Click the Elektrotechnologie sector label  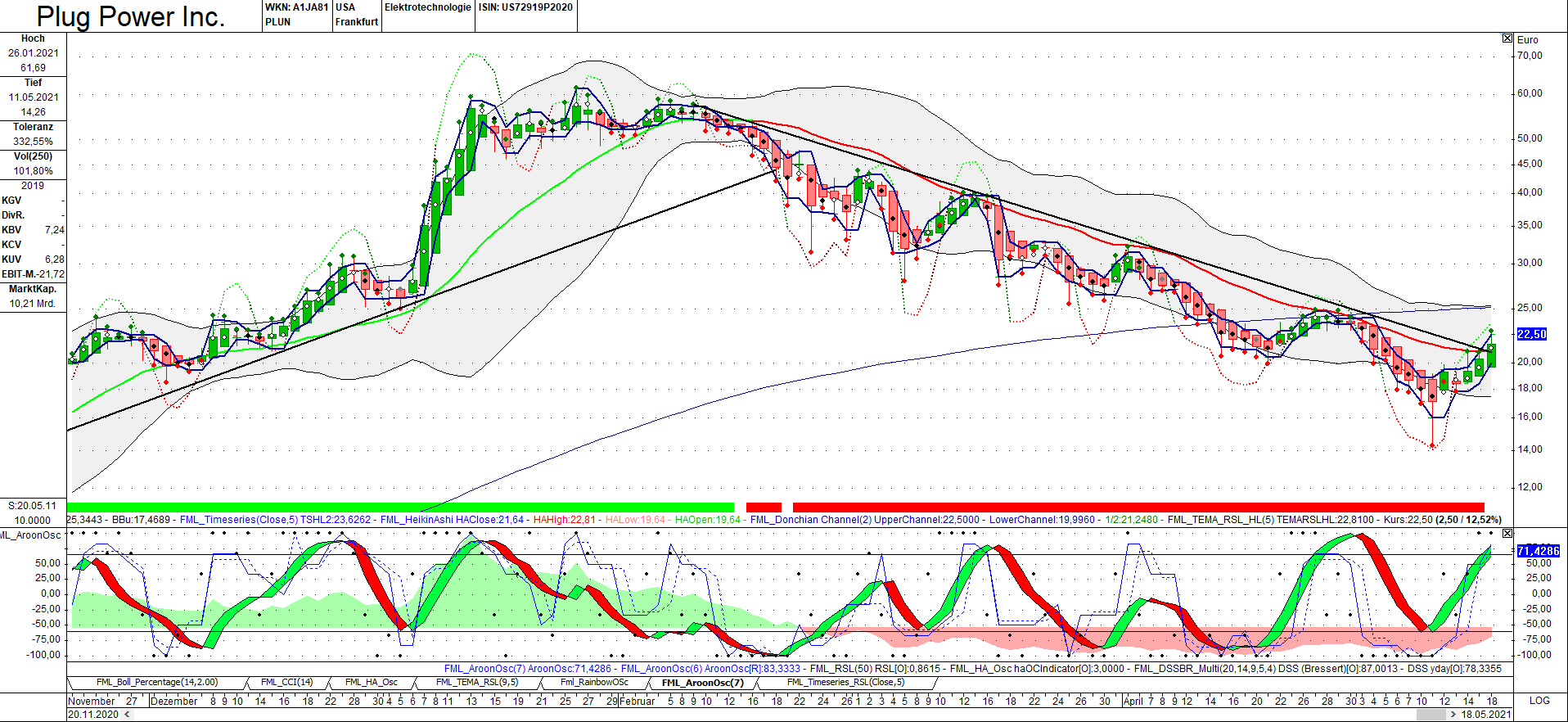coord(427,7)
